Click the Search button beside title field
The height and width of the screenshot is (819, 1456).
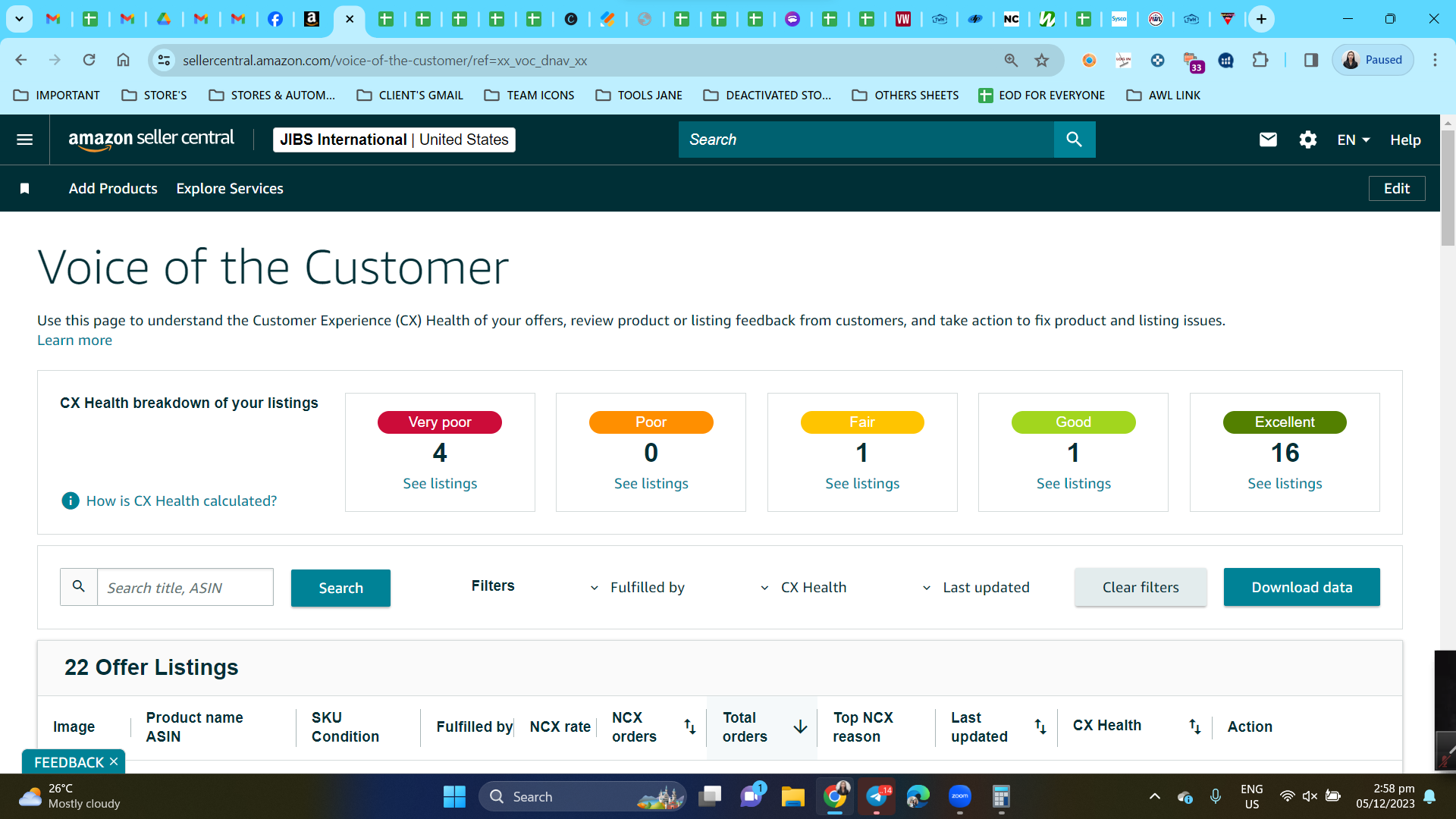tap(340, 588)
